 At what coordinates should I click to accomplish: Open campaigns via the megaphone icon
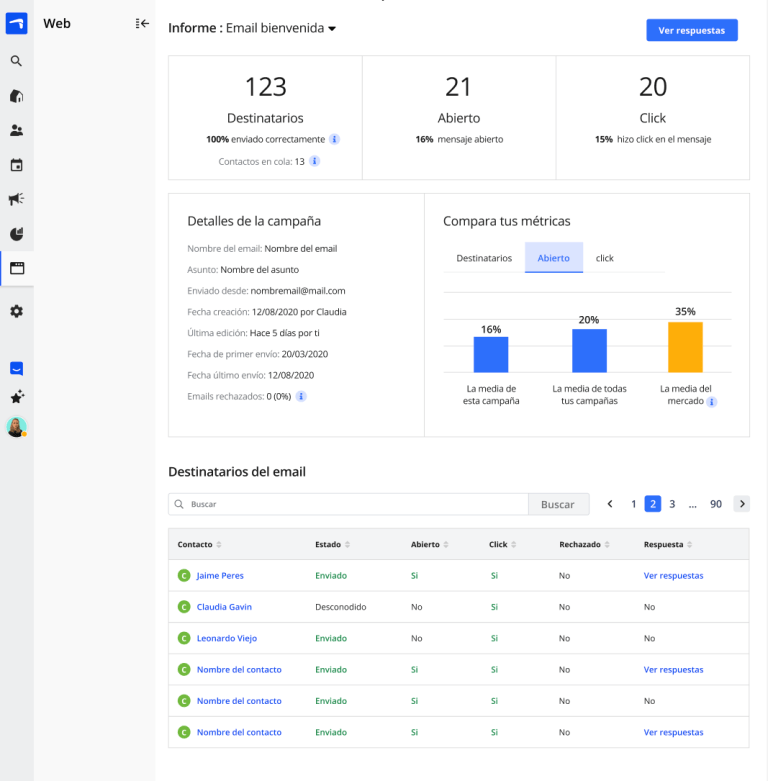pyautogui.click(x=16, y=199)
